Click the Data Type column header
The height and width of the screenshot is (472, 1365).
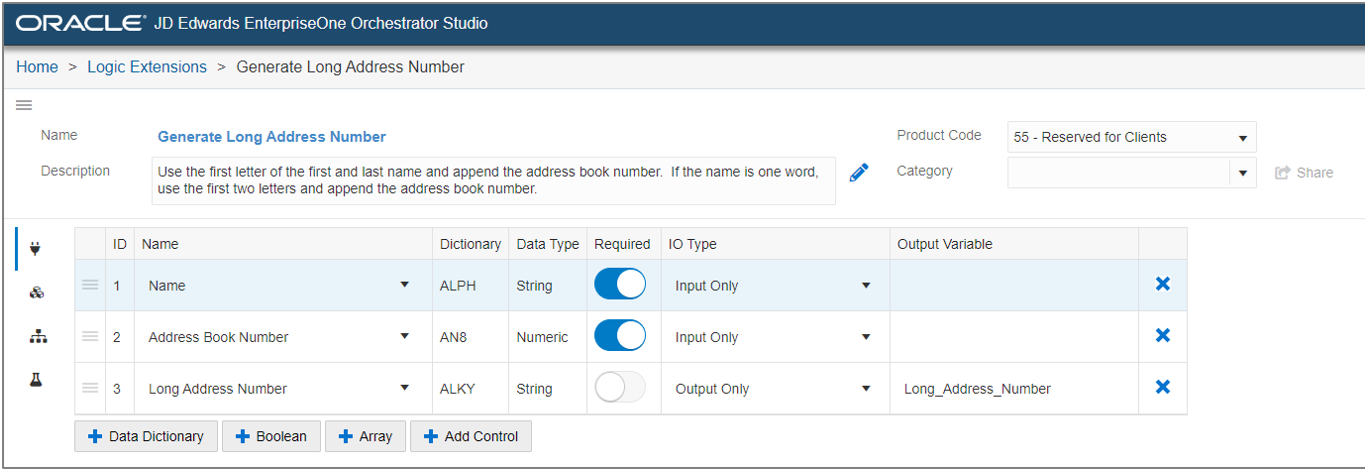point(548,244)
